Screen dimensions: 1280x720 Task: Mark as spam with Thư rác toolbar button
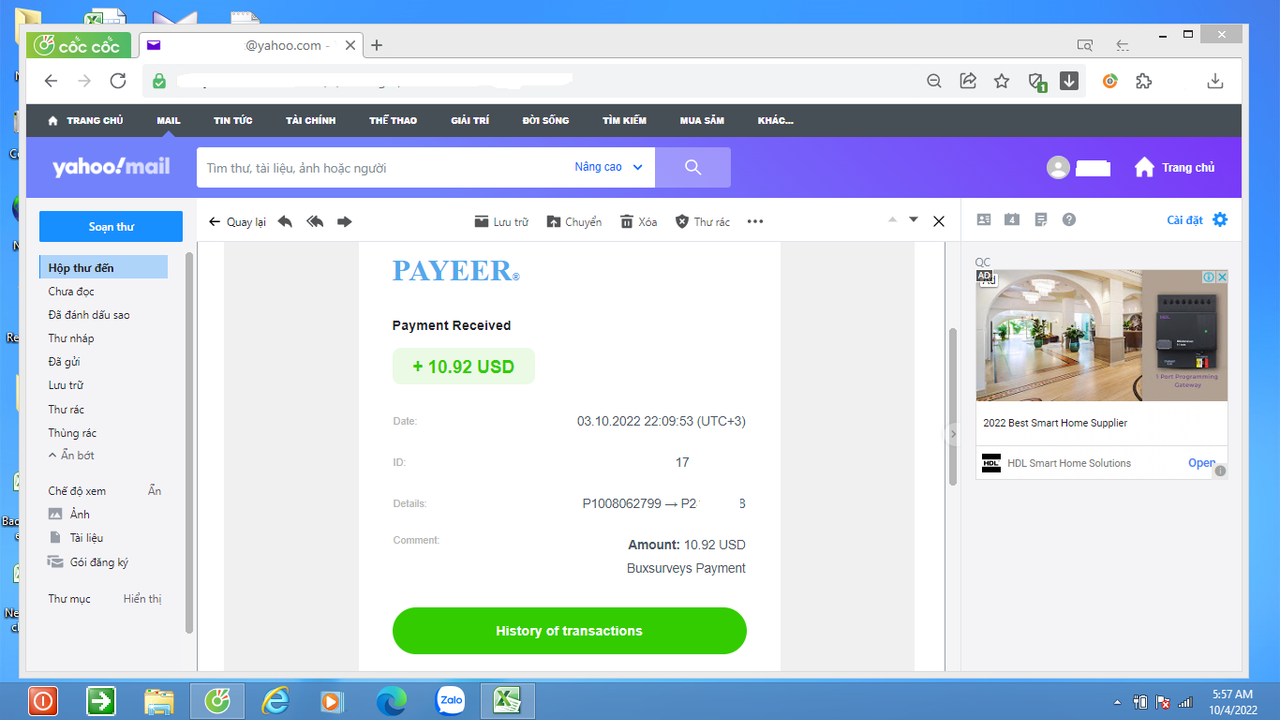pos(702,222)
